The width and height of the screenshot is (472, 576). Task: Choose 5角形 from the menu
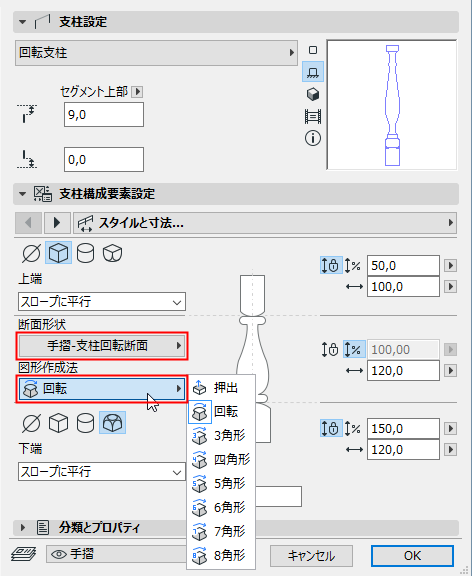(x=221, y=483)
